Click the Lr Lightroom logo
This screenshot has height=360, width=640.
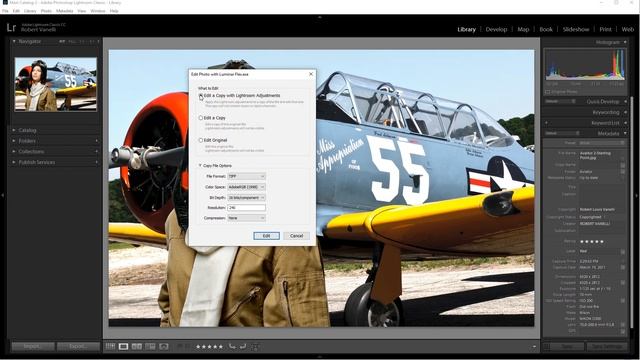point(11,28)
